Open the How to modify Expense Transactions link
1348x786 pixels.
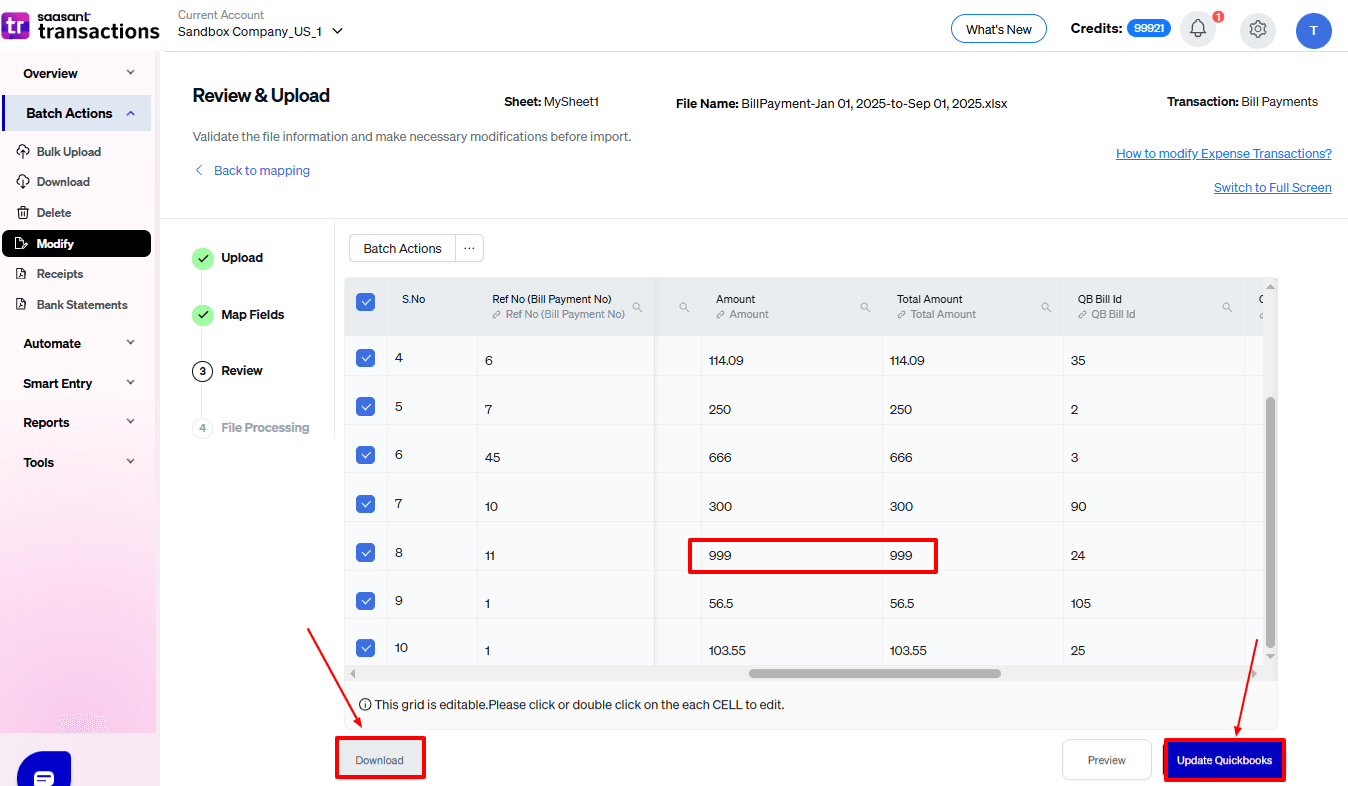(x=1223, y=153)
